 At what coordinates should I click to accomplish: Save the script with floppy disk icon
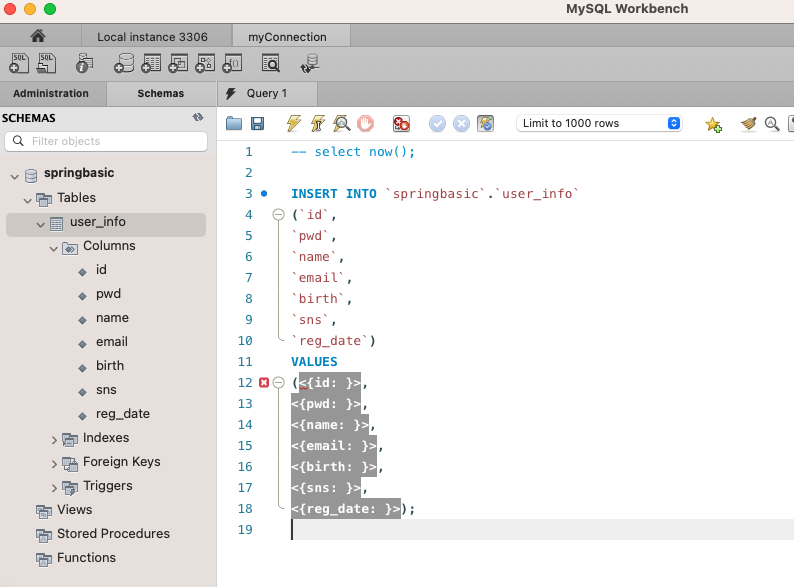pos(258,123)
